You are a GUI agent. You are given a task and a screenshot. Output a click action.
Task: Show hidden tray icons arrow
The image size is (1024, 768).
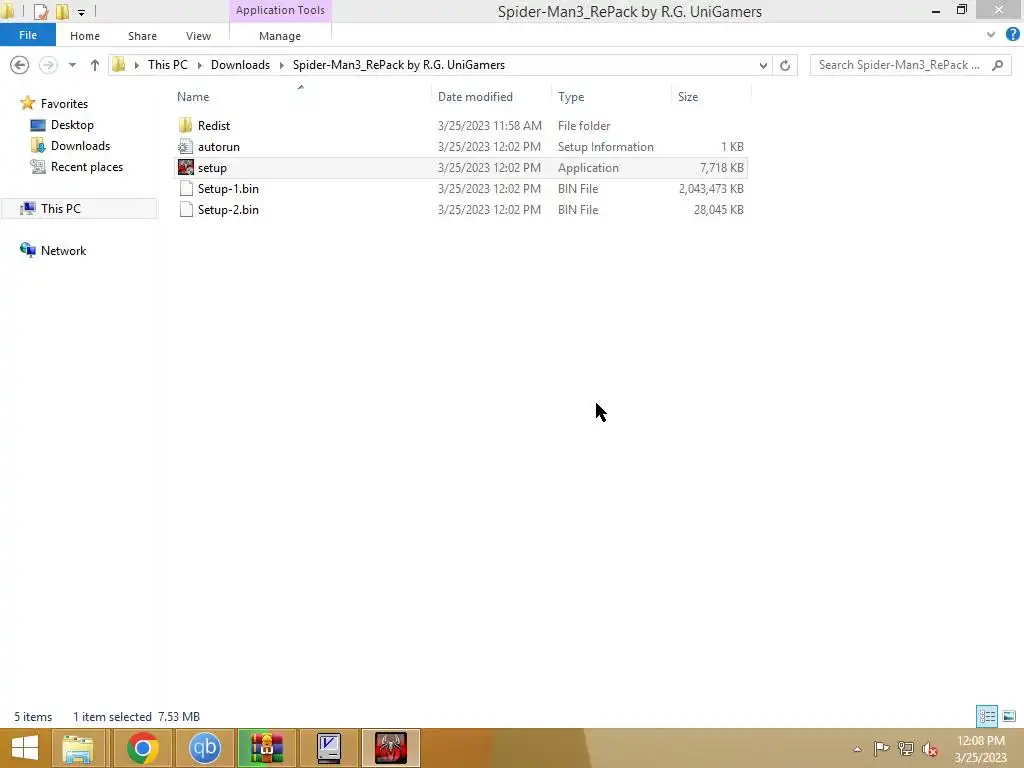tap(857, 749)
